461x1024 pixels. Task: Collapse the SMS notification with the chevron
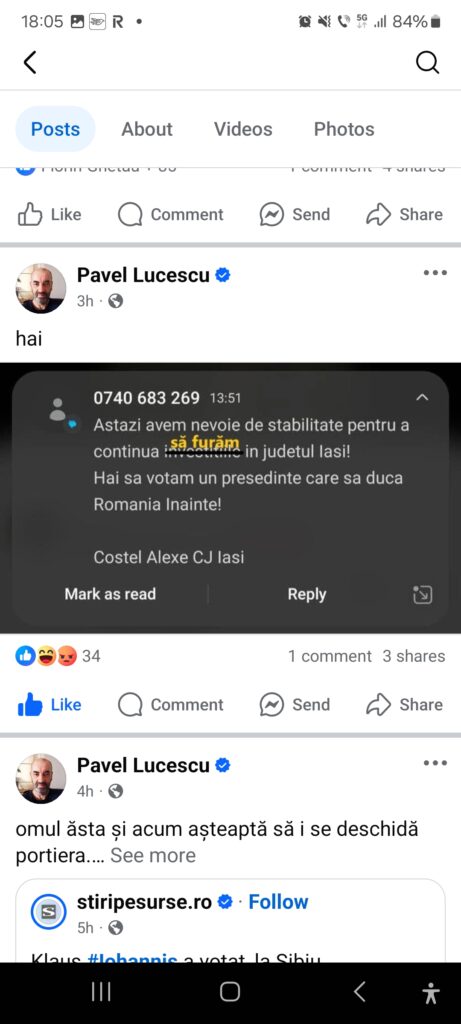tap(422, 397)
